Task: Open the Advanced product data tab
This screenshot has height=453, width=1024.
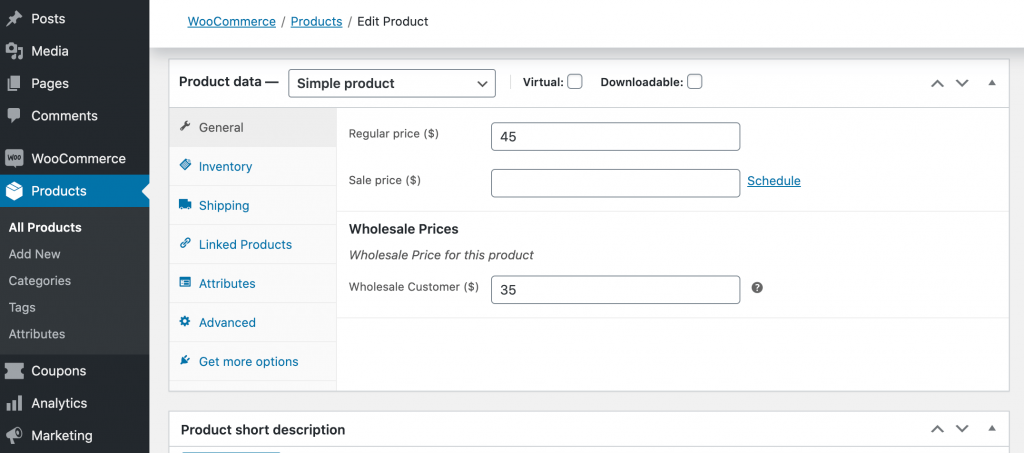Action: click(253, 322)
